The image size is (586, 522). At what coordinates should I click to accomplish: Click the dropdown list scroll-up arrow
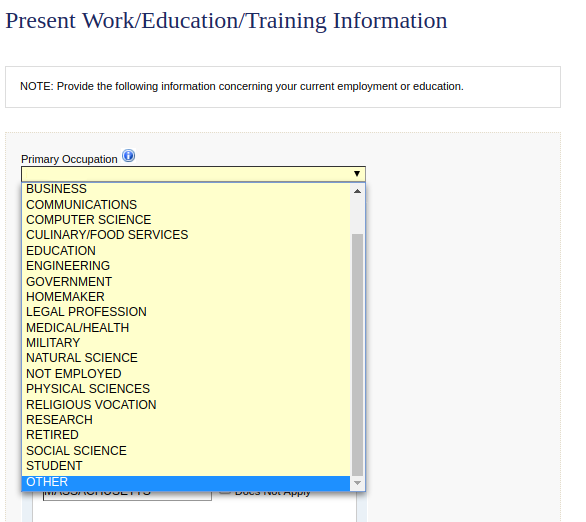(357, 191)
